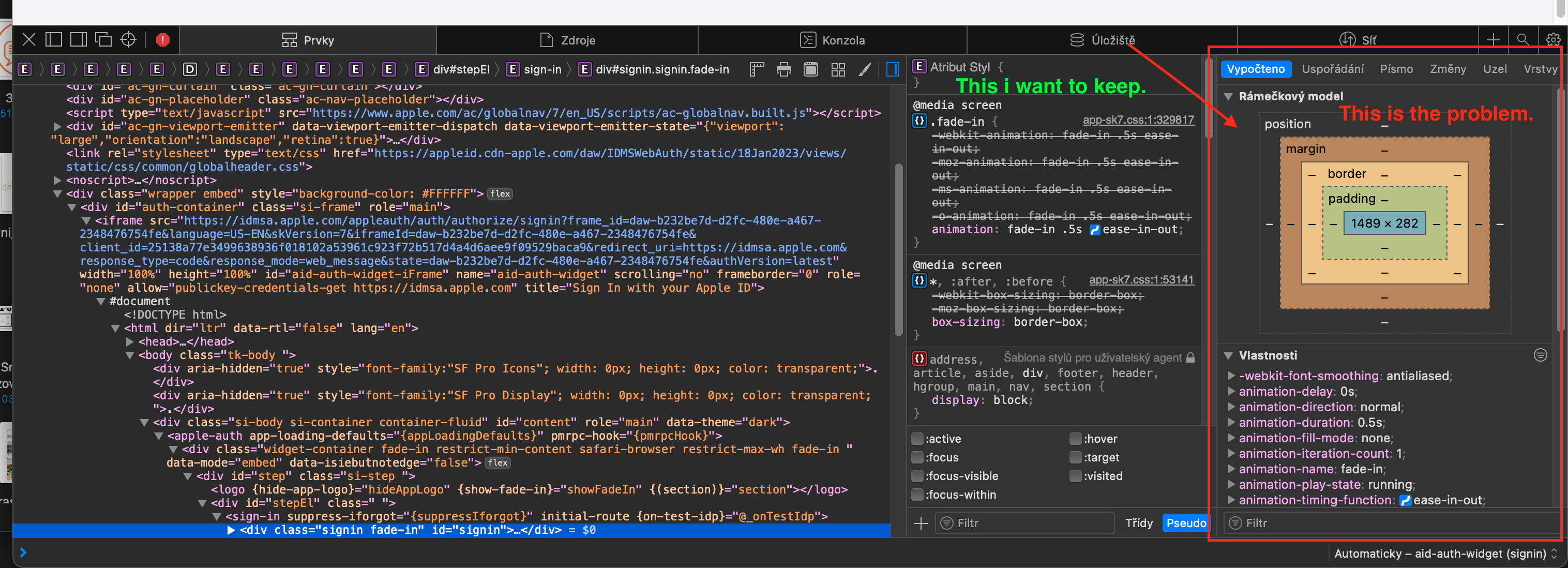Click the element selection crosshair icon
This screenshot has width=1568, height=568.
click(128, 40)
